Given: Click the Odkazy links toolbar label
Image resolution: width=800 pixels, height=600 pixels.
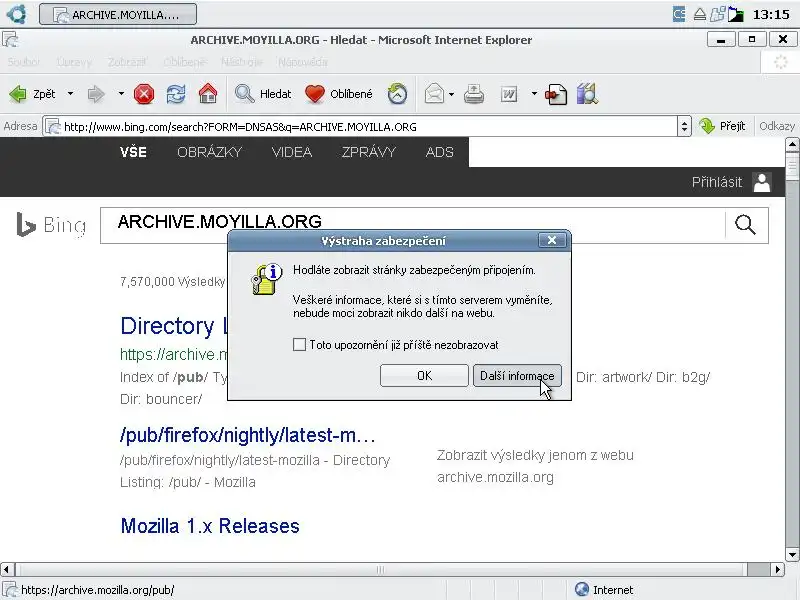Looking at the screenshot, I should pos(777,126).
